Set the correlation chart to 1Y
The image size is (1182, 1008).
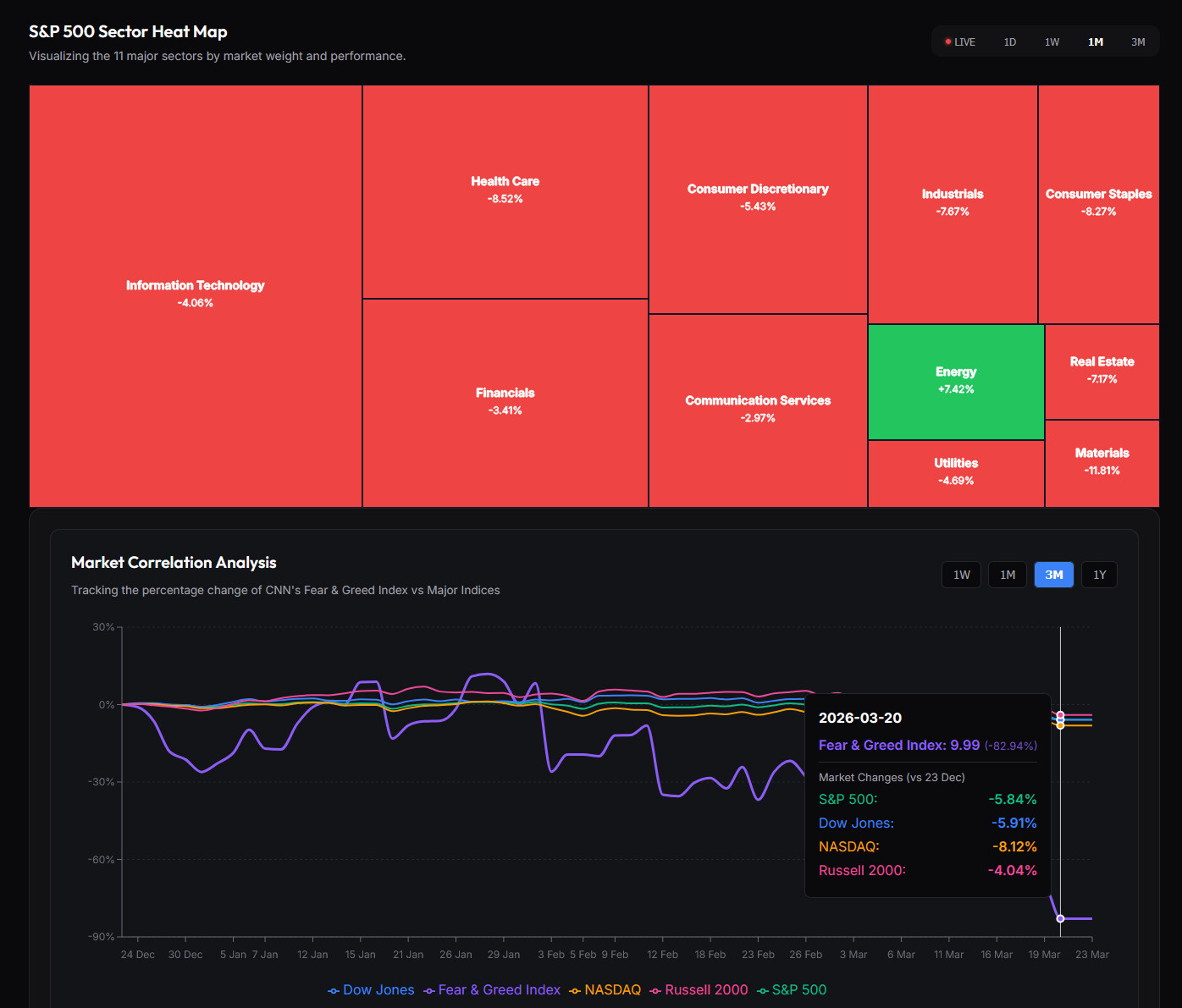pyautogui.click(x=1099, y=575)
